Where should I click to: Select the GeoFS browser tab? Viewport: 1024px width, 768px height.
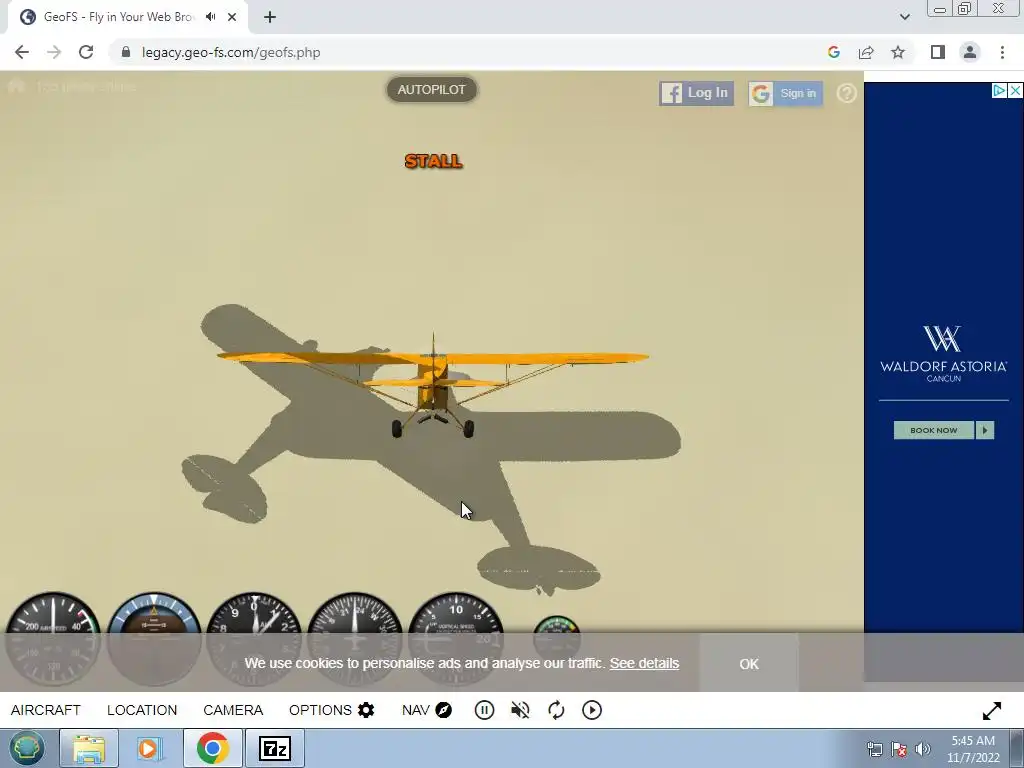tap(127, 17)
